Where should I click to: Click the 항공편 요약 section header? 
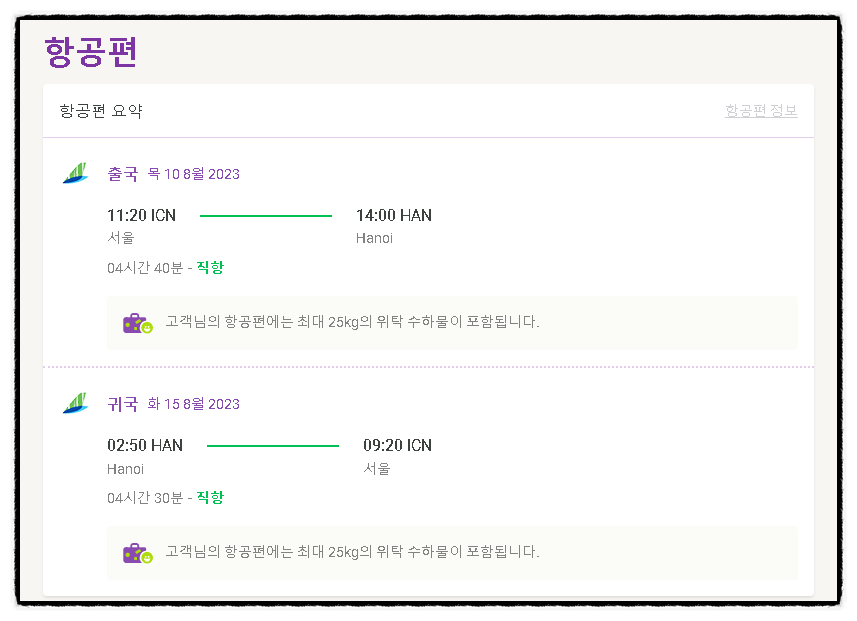click(x=101, y=111)
